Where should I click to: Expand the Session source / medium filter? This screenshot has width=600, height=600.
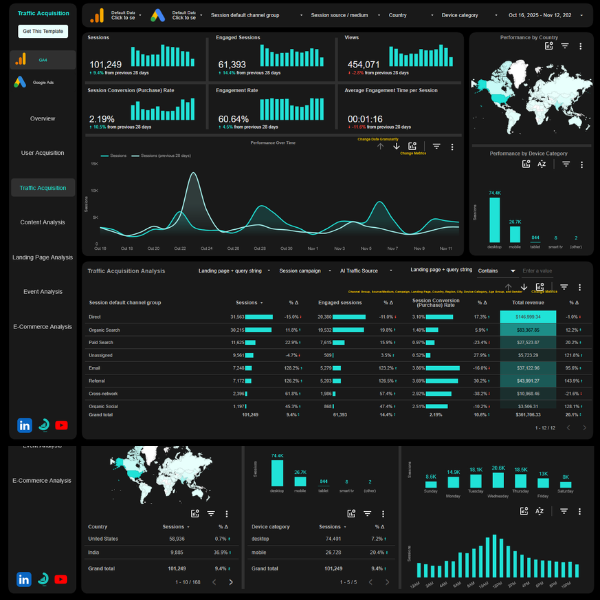(345, 15)
